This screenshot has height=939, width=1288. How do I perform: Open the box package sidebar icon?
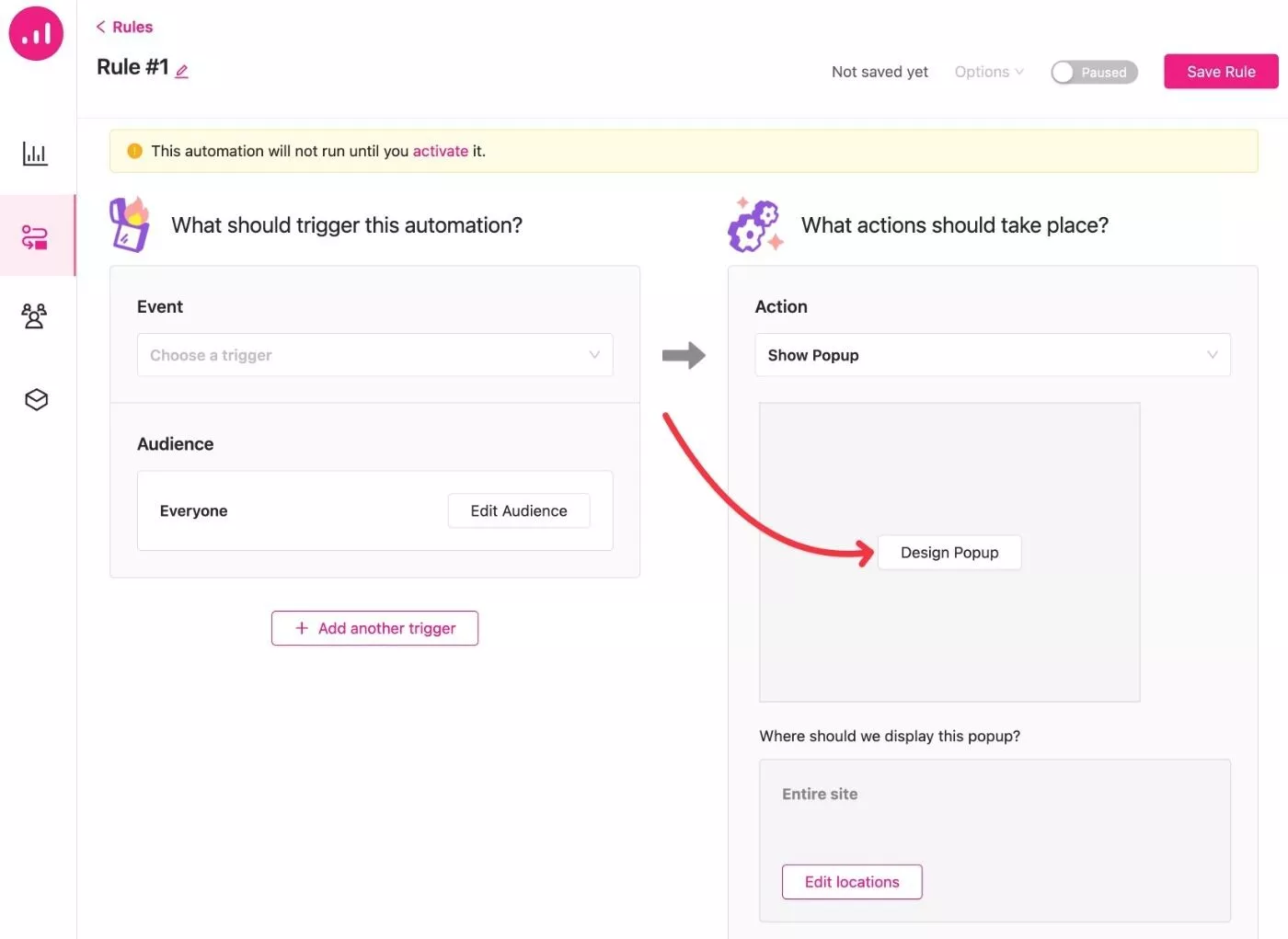click(36, 399)
